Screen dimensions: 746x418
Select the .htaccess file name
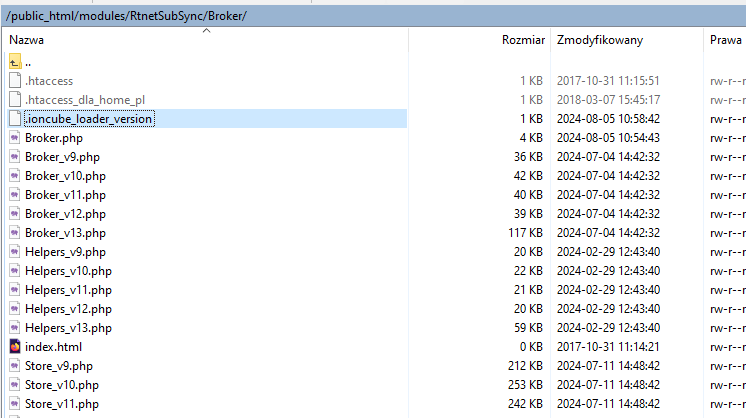point(49,81)
